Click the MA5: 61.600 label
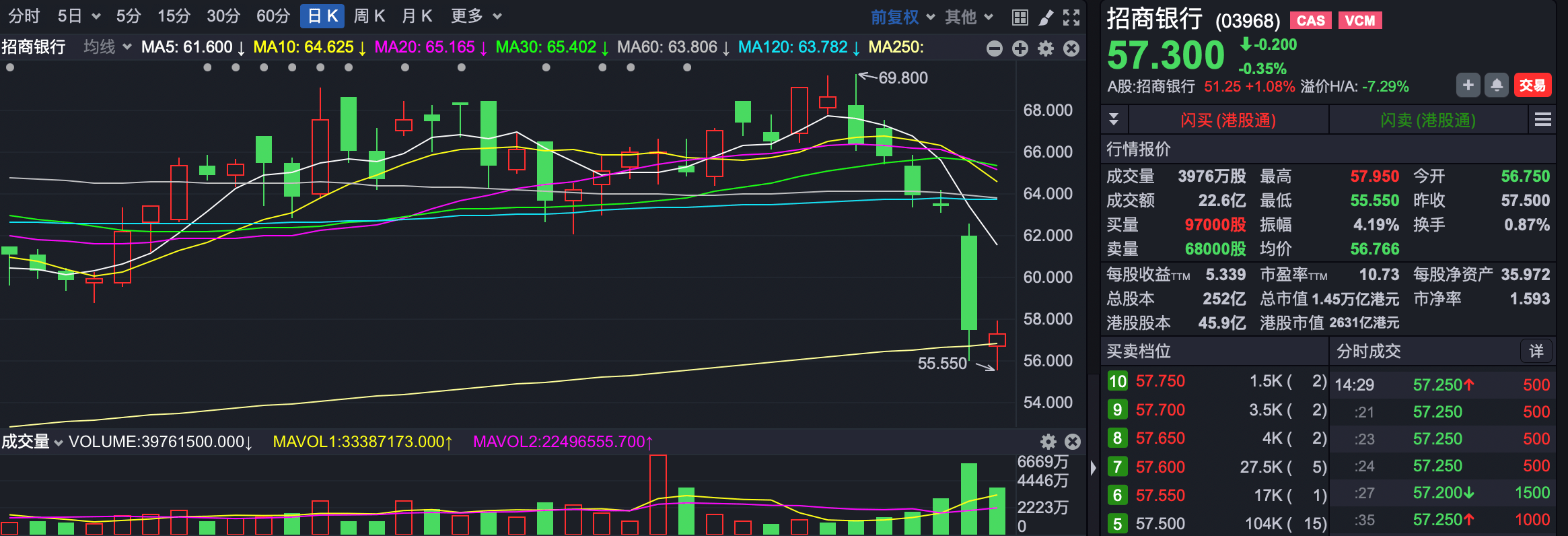Screen dimensions: 1568x536 [193, 47]
